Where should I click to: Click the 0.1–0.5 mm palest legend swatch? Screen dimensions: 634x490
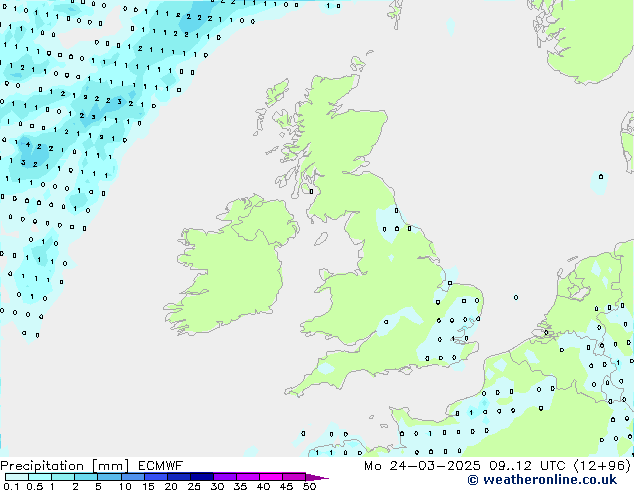[x=17, y=477]
